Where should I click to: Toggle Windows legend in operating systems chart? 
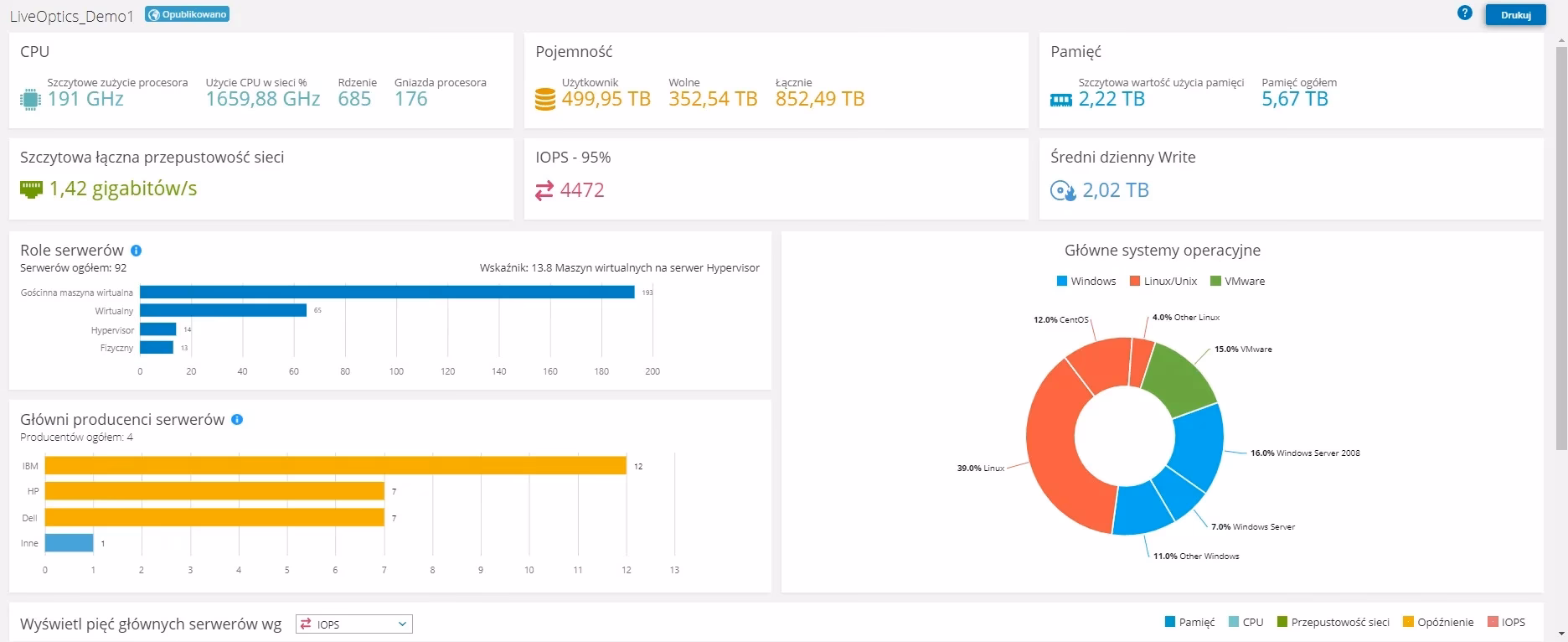pyautogui.click(x=1086, y=282)
